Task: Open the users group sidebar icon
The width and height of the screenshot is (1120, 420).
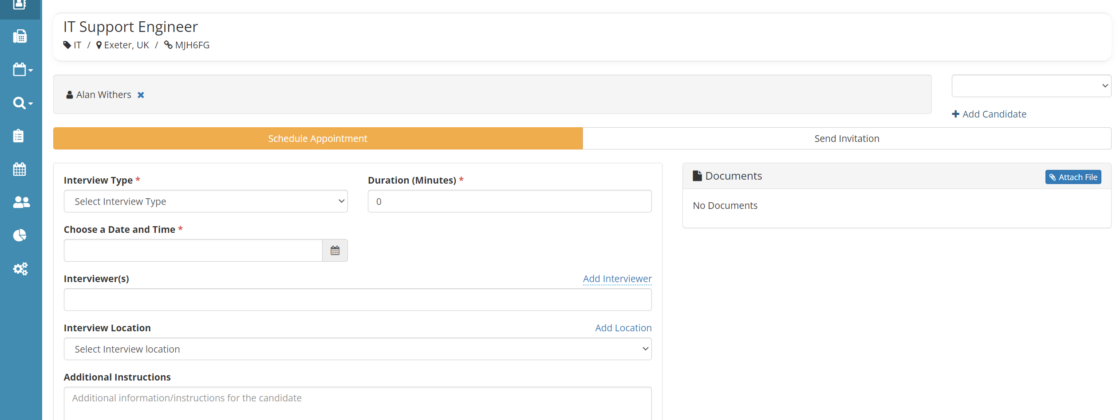Action: click(x=20, y=202)
